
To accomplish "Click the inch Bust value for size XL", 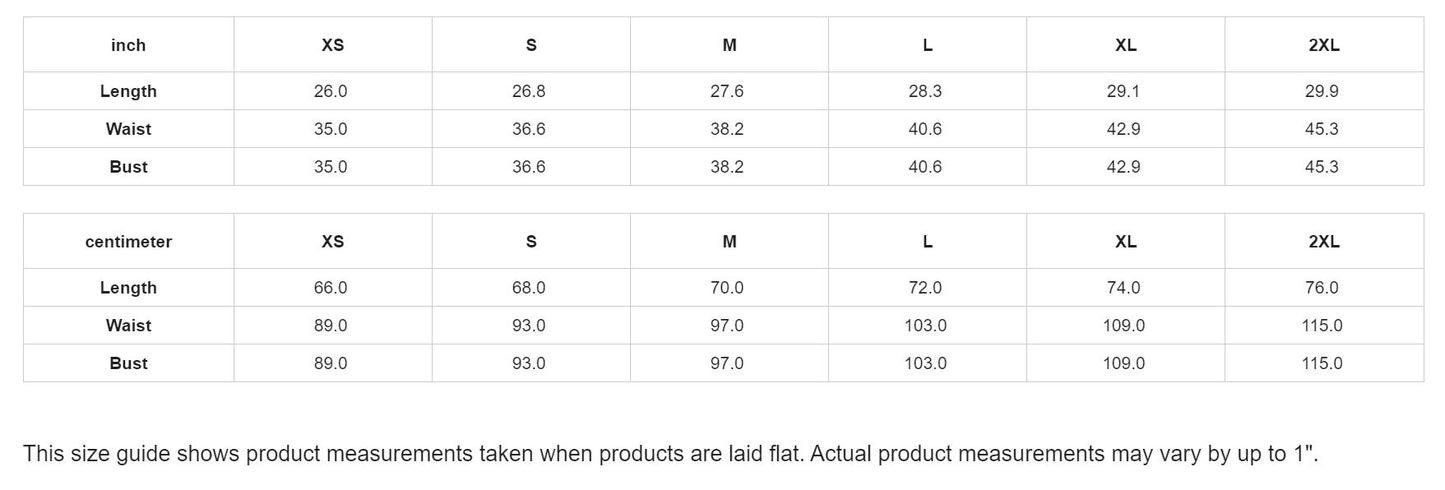I will pos(1123,167).
